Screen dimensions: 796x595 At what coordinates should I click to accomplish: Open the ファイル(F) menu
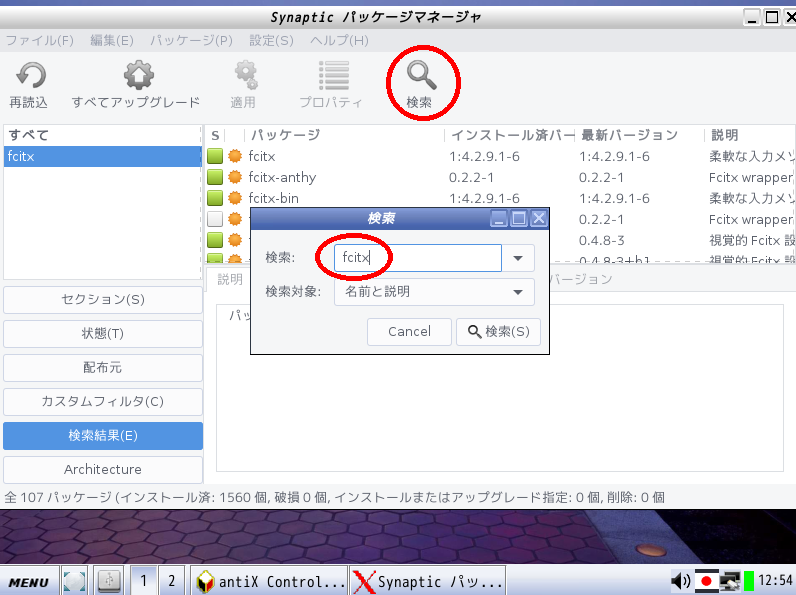click(40, 41)
